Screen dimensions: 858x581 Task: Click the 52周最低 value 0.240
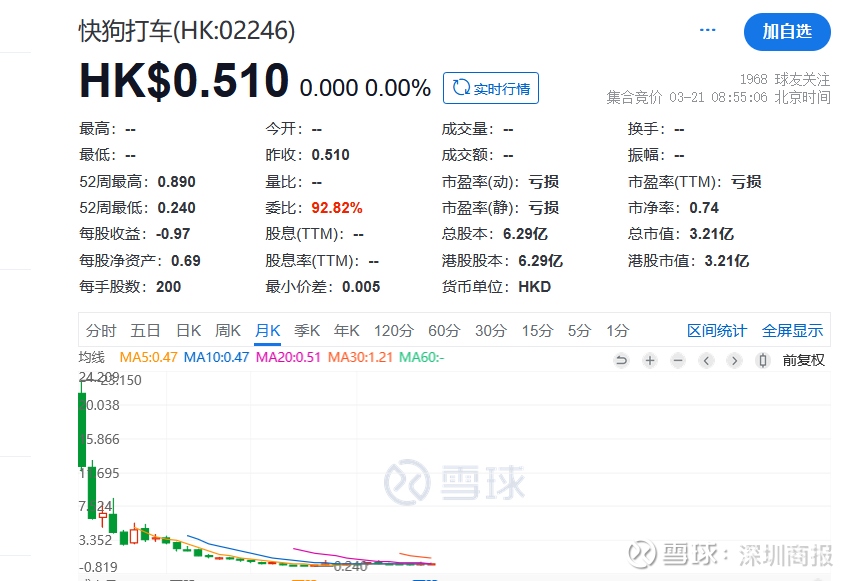pyautogui.click(x=176, y=208)
